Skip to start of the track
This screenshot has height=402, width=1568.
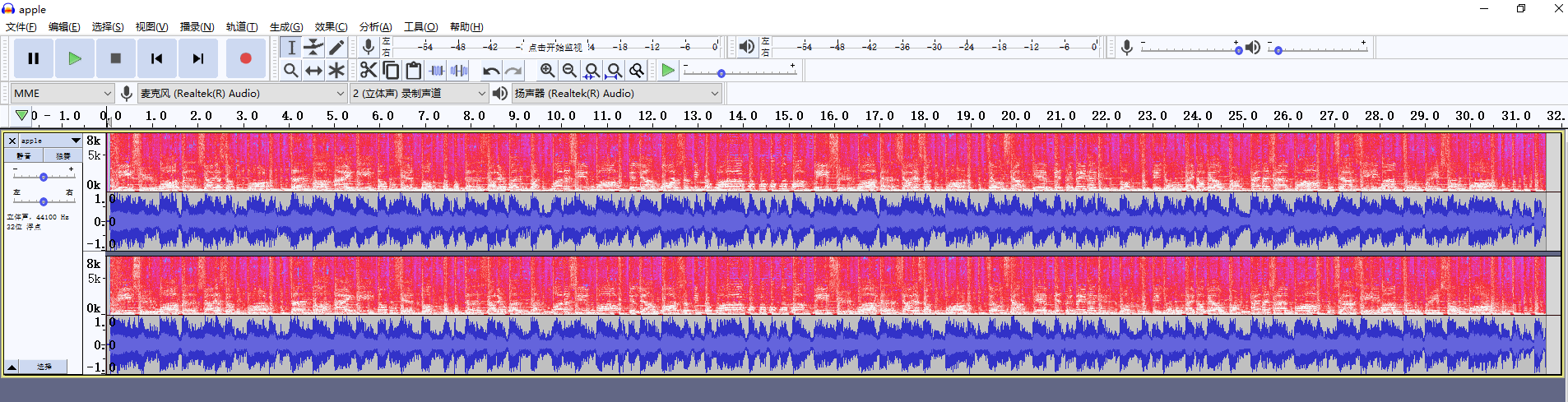click(x=156, y=58)
